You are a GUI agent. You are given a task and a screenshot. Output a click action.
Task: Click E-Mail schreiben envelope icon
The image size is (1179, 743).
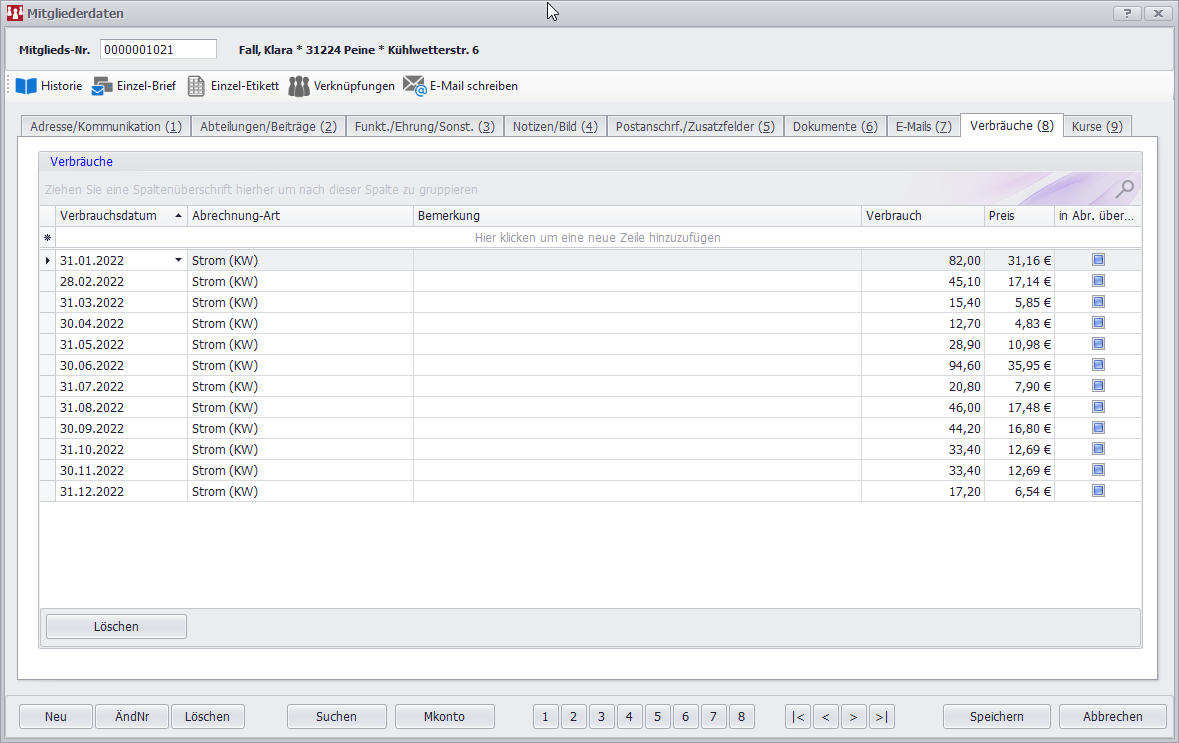click(414, 86)
